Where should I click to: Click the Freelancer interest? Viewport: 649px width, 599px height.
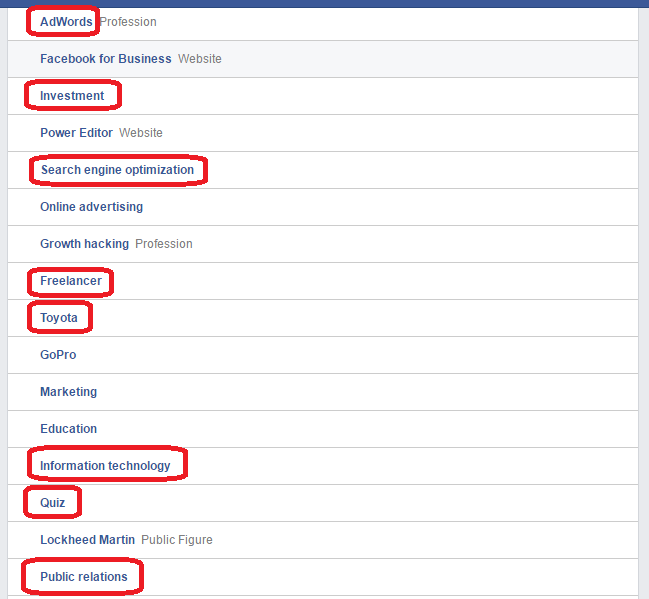[x=71, y=281]
